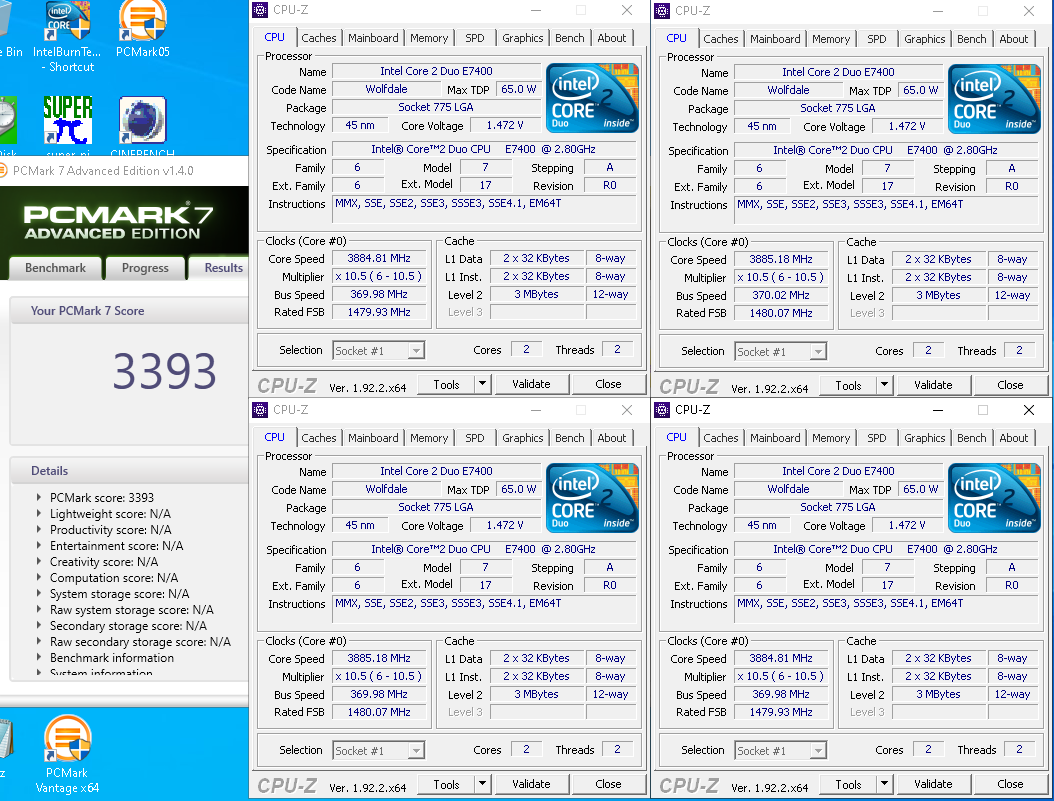
Task: Expand the Productivity score detail row
Action: click(38, 530)
